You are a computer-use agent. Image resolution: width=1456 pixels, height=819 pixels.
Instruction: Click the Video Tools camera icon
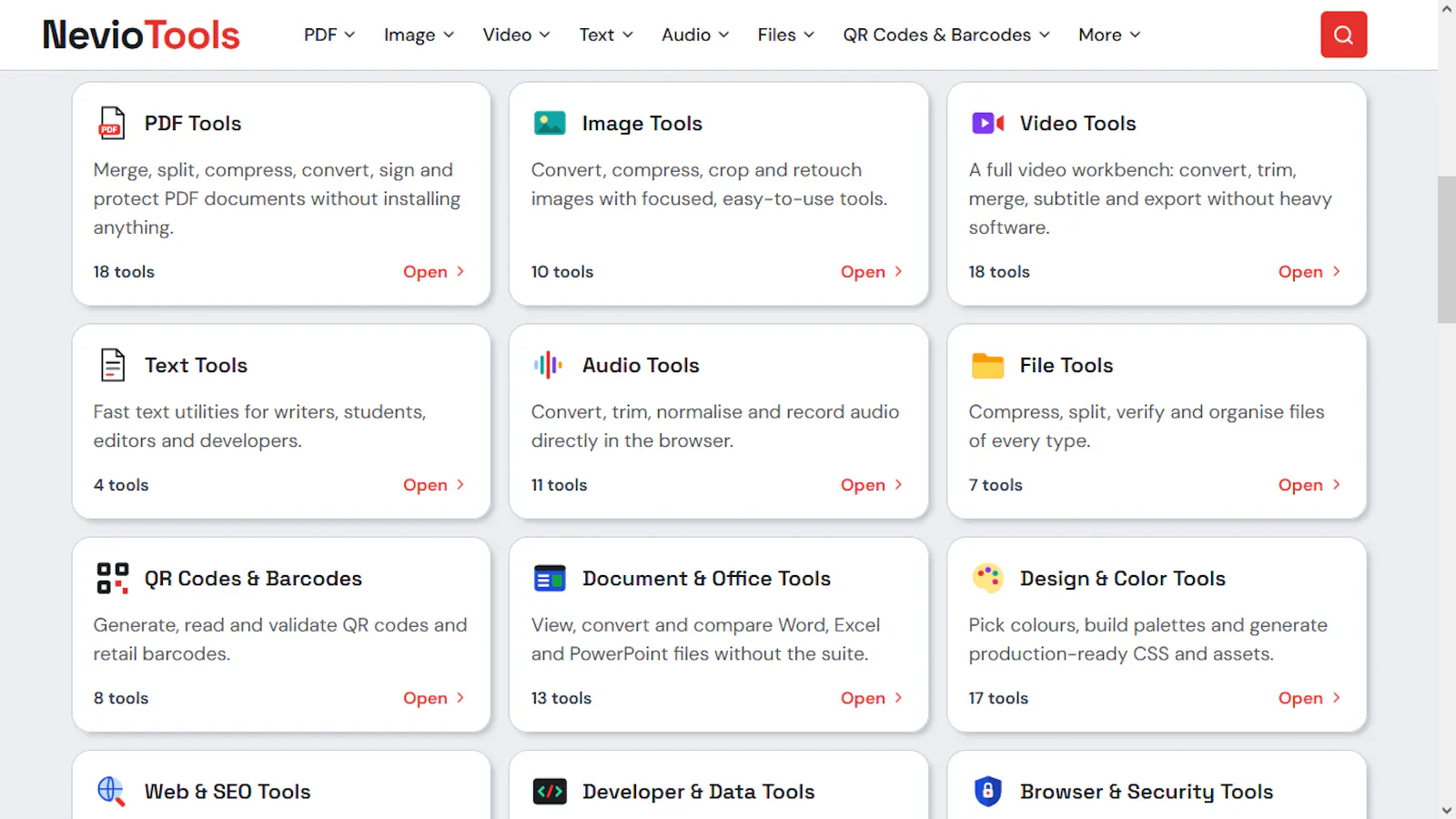click(987, 123)
